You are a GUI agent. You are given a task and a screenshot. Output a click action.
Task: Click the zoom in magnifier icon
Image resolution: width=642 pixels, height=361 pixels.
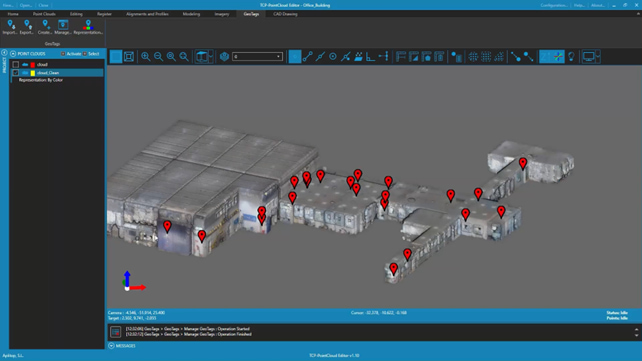145,56
